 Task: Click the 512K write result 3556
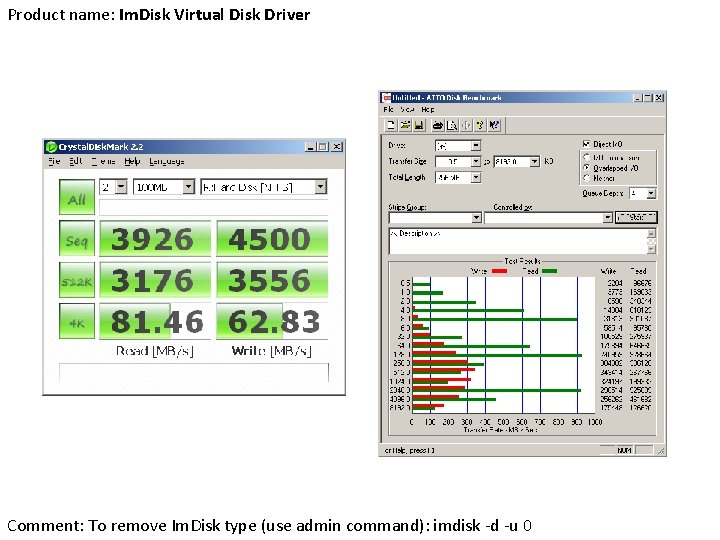272,280
